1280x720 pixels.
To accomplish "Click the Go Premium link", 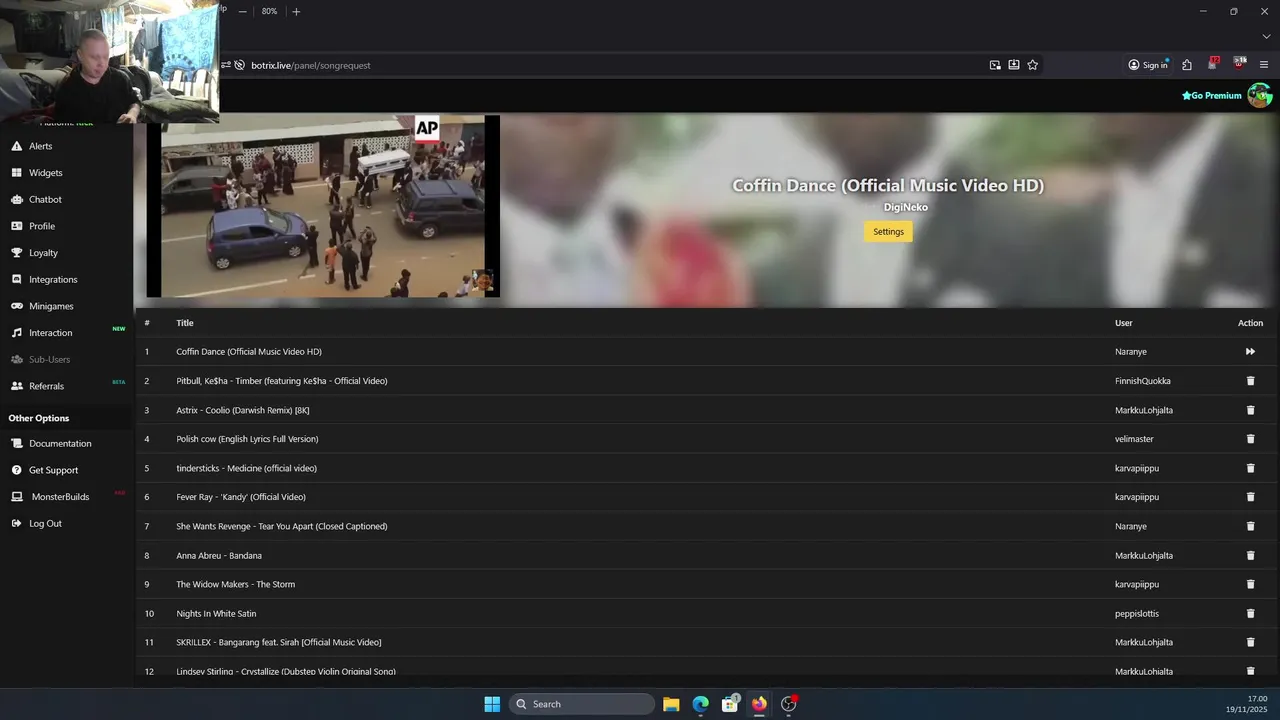I will 1212,96.
